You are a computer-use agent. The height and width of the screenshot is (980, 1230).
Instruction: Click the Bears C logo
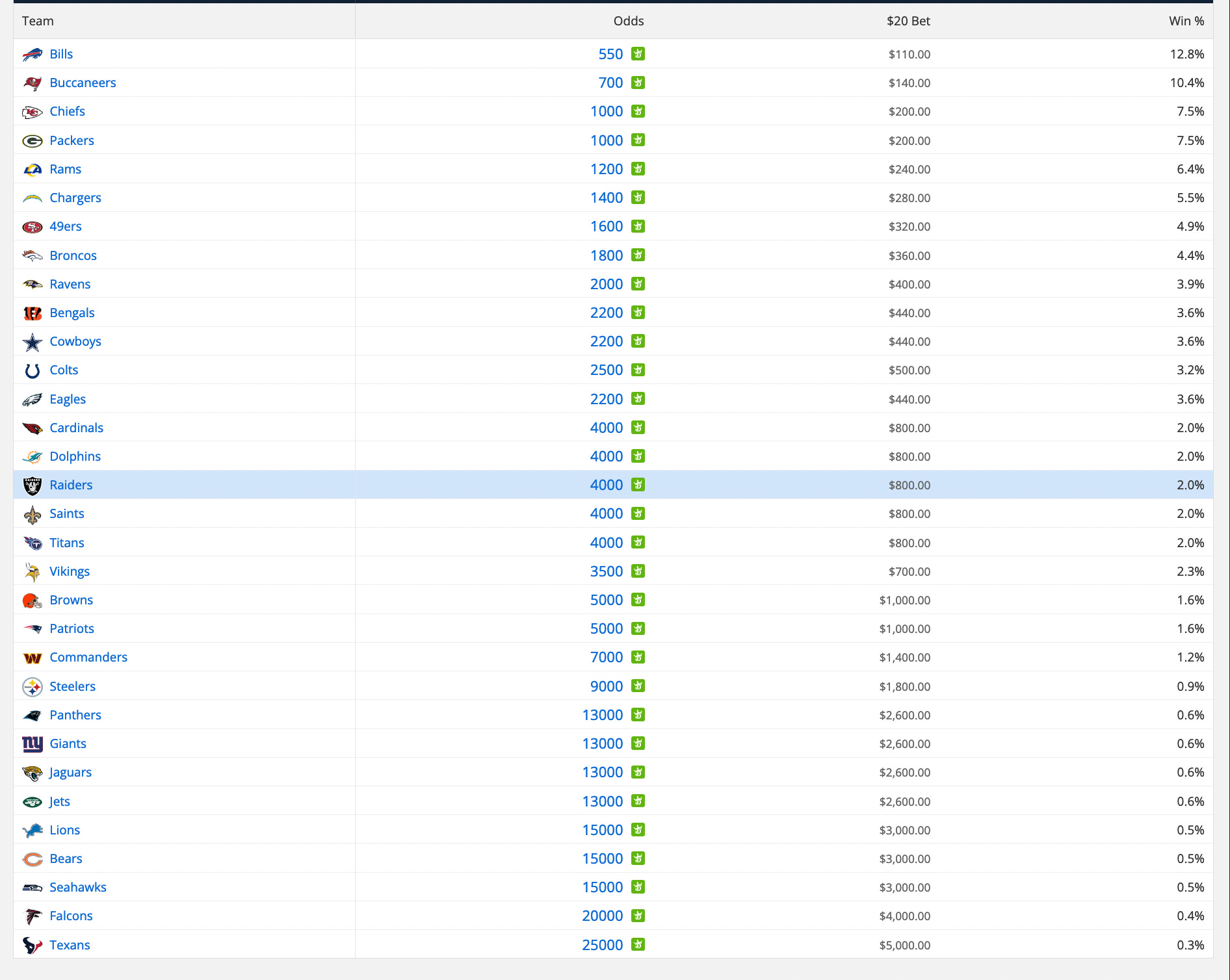click(33, 859)
